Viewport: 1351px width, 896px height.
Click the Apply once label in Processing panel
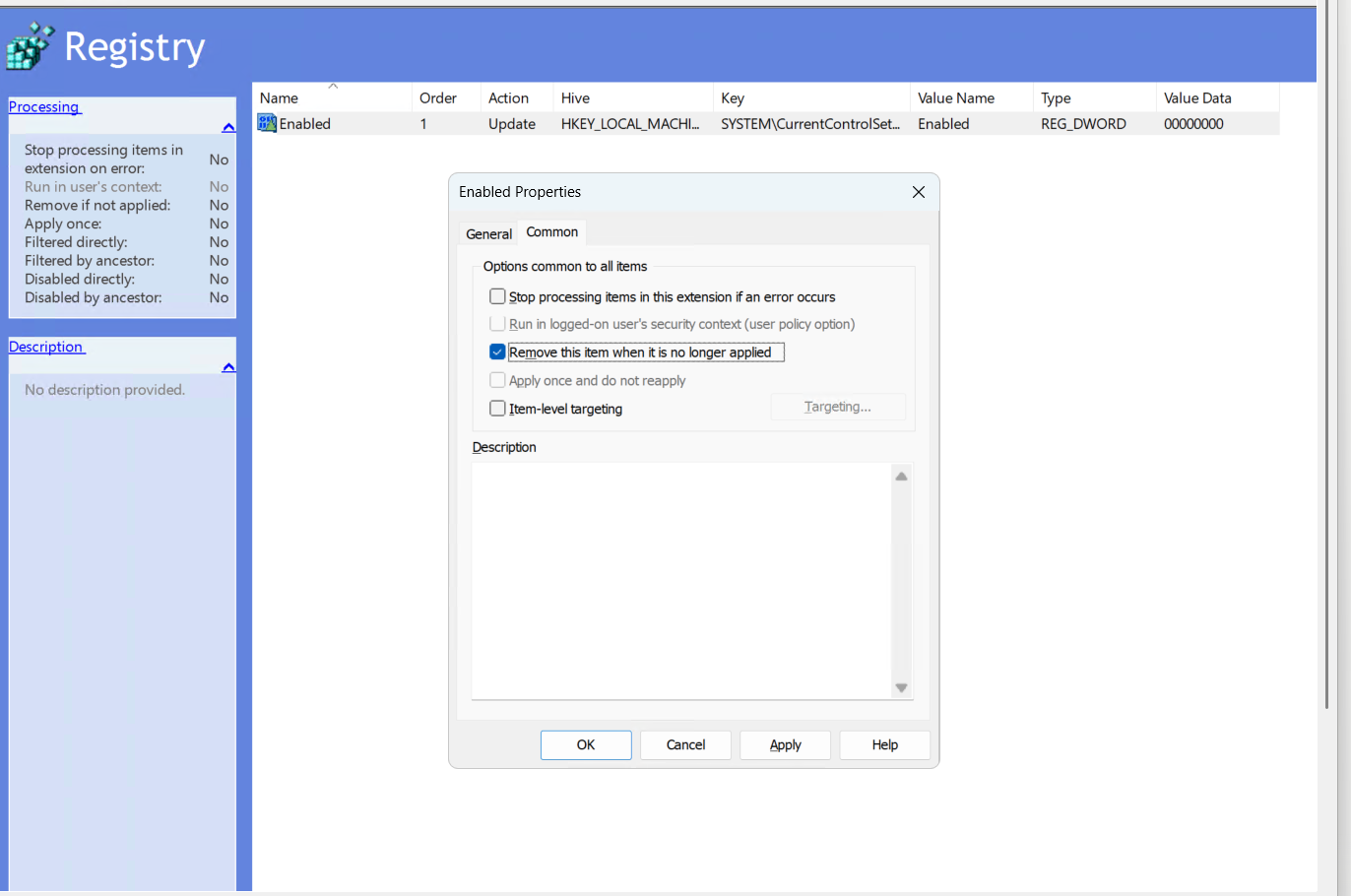point(63,224)
